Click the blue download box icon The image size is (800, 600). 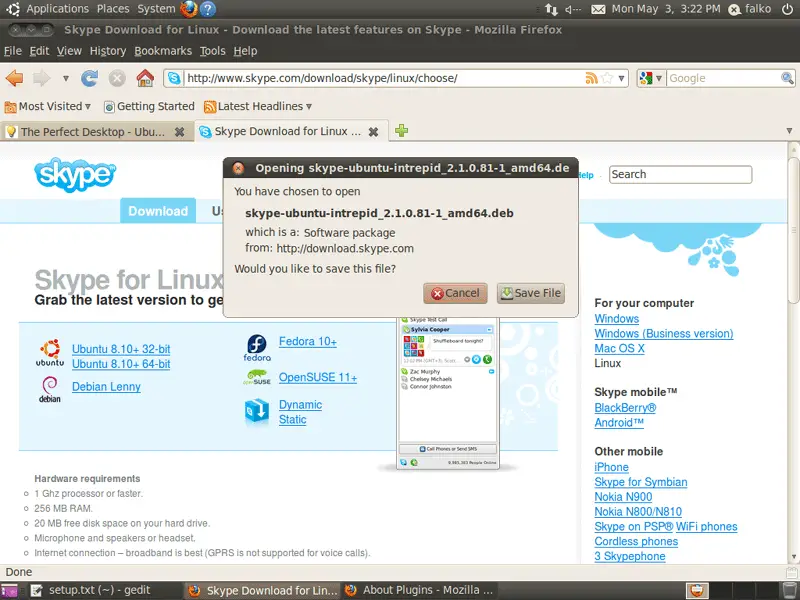point(257,411)
